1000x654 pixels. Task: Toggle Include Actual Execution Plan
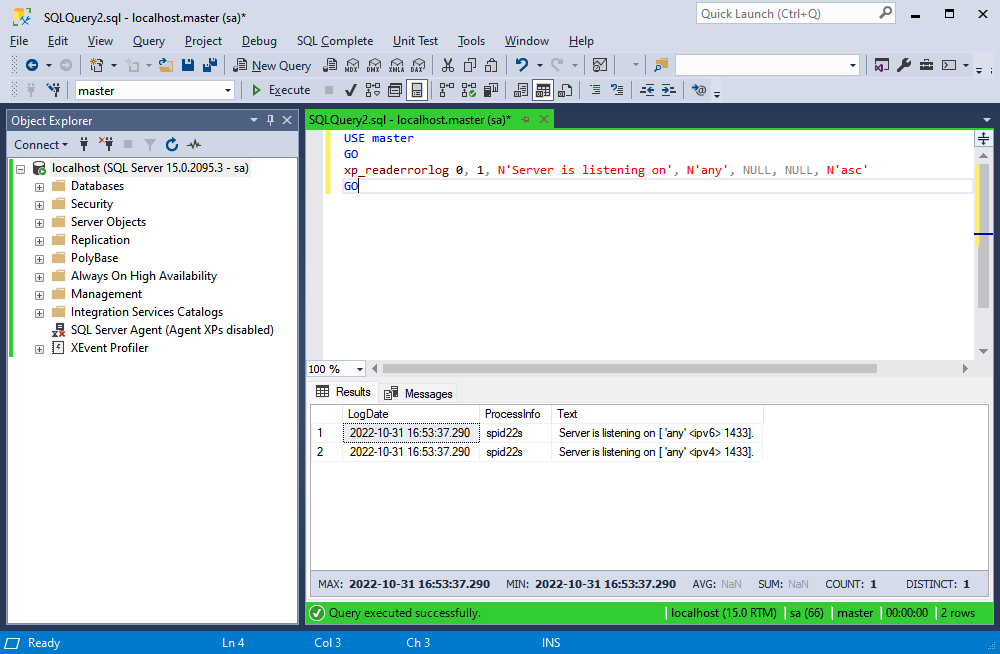tap(447, 90)
